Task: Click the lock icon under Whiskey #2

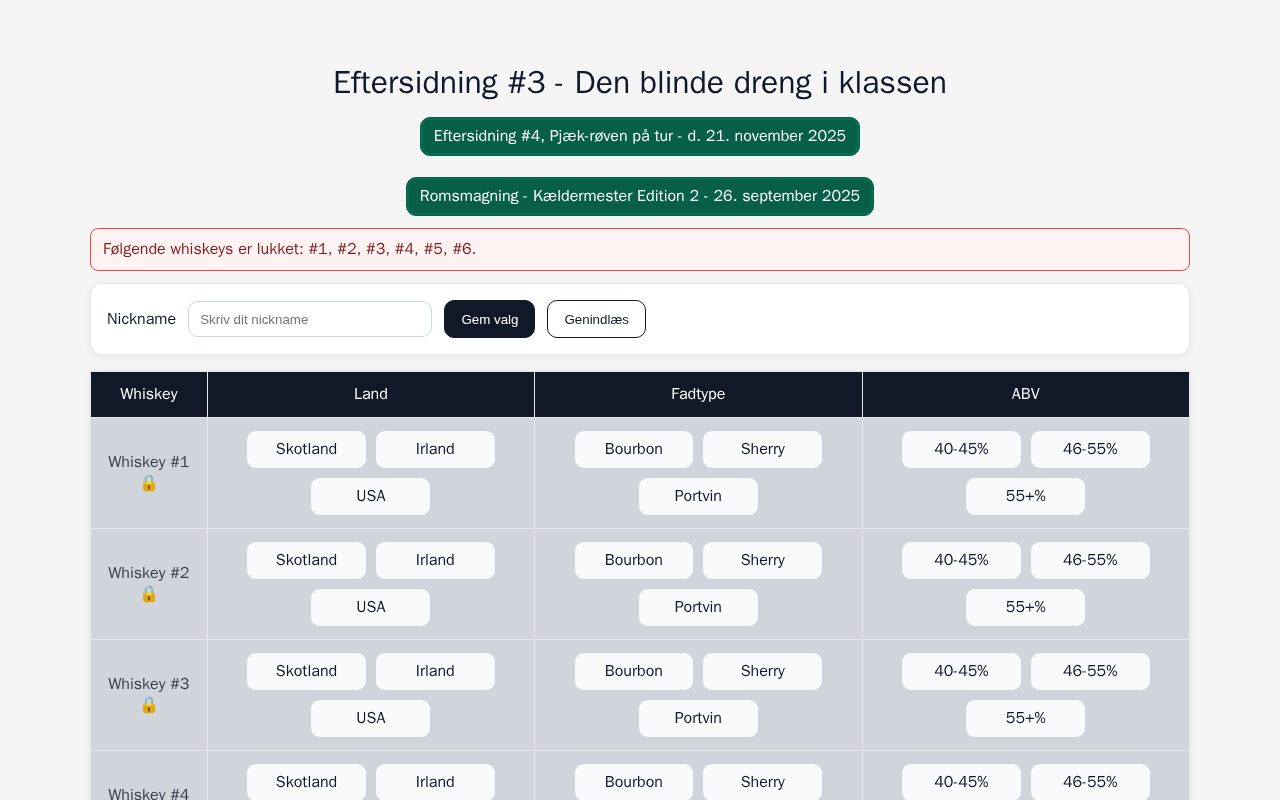Action: tap(149, 594)
